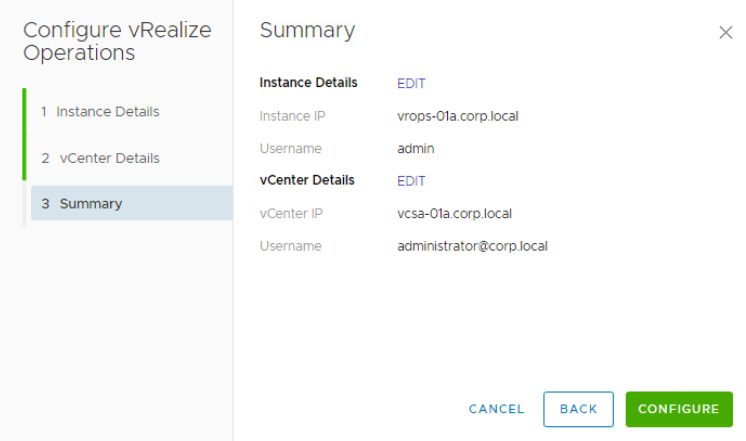Viewport: 746px width, 441px height.
Task: Click the vcsa-01a.corp.local vCenter IP value
Action: pyautogui.click(x=454, y=213)
